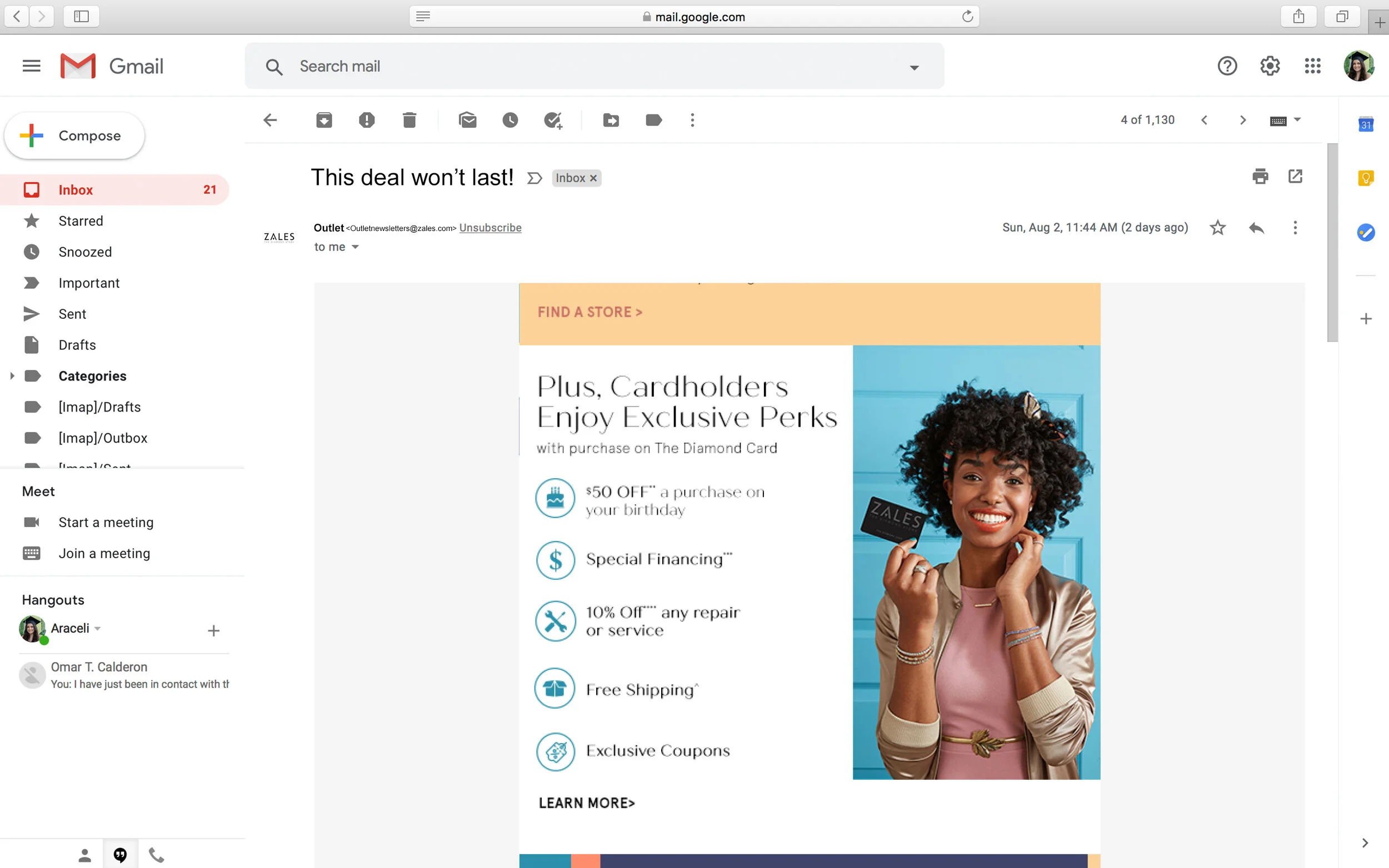Delete this email with trash icon
This screenshot has width=1389, height=868.
pyautogui.click(x=409, y=120)
